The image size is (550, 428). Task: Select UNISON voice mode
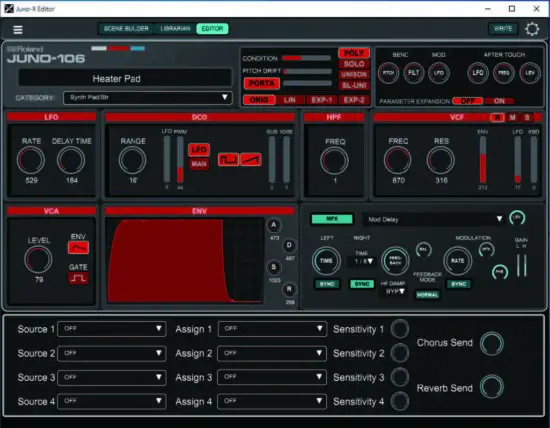pyautogui.click(x=354, y=74)
